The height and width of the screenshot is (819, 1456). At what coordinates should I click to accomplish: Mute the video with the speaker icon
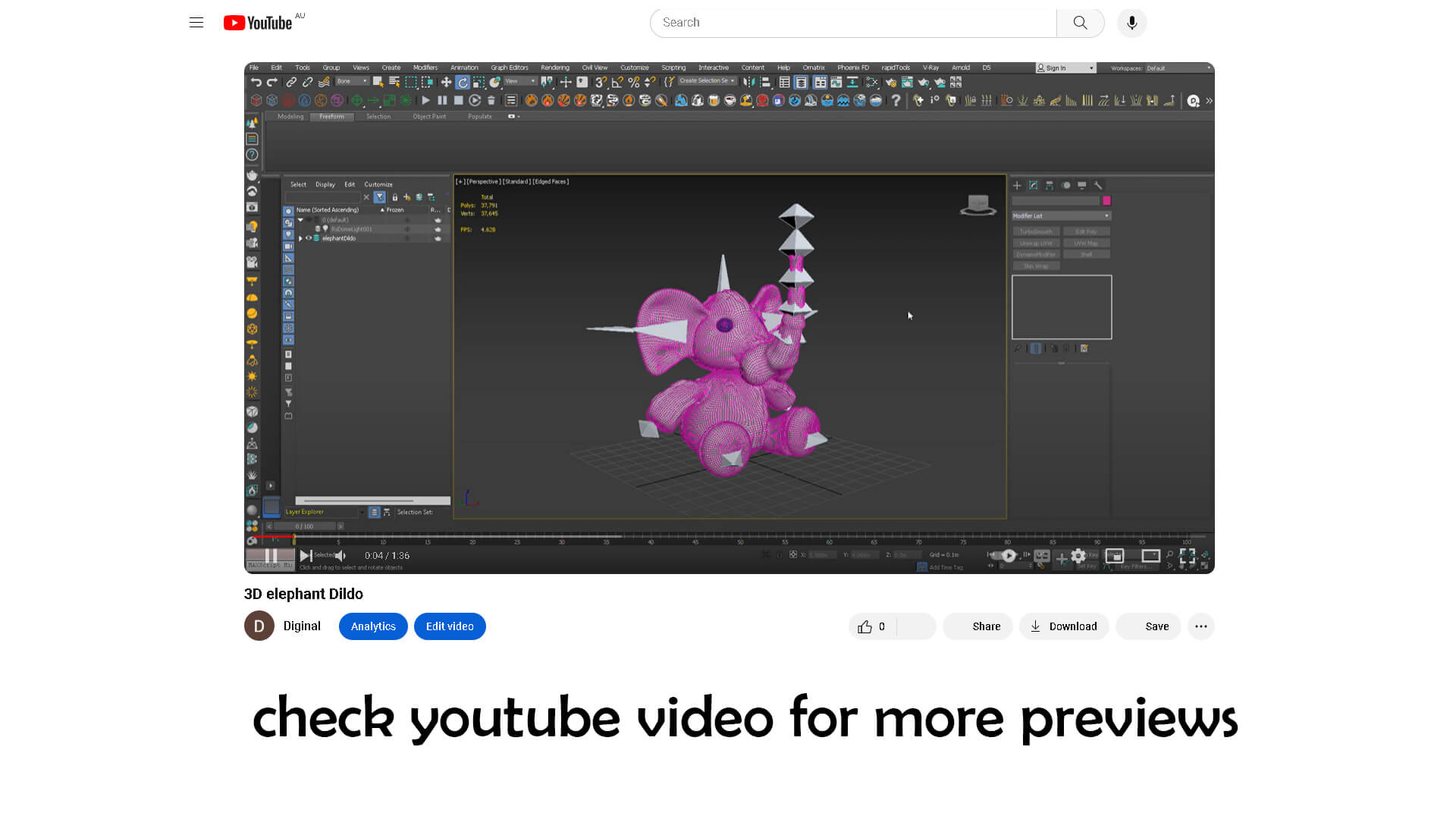tap(341, 556)
